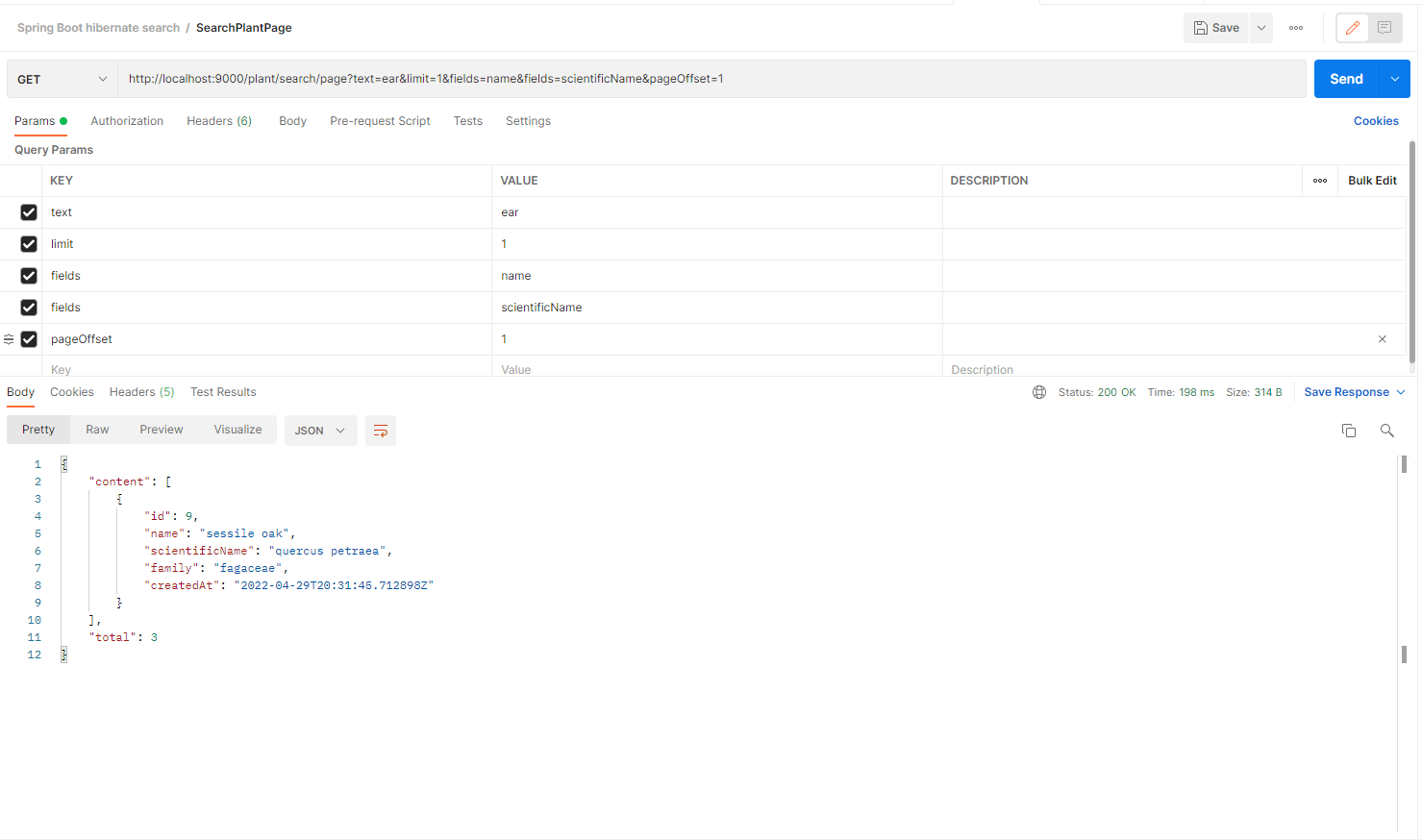Click the network globe icon near Status
The image size is (1422, 840).
tap(1039, 392)
